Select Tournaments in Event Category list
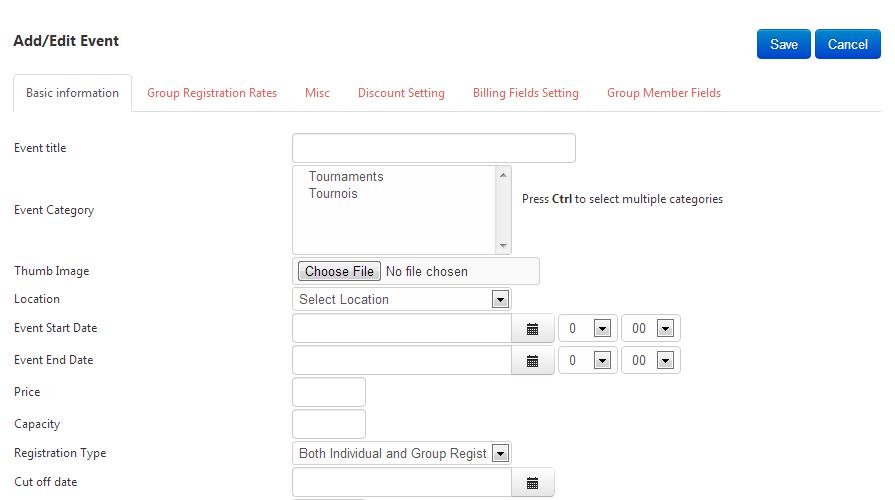 coord(346,177)
